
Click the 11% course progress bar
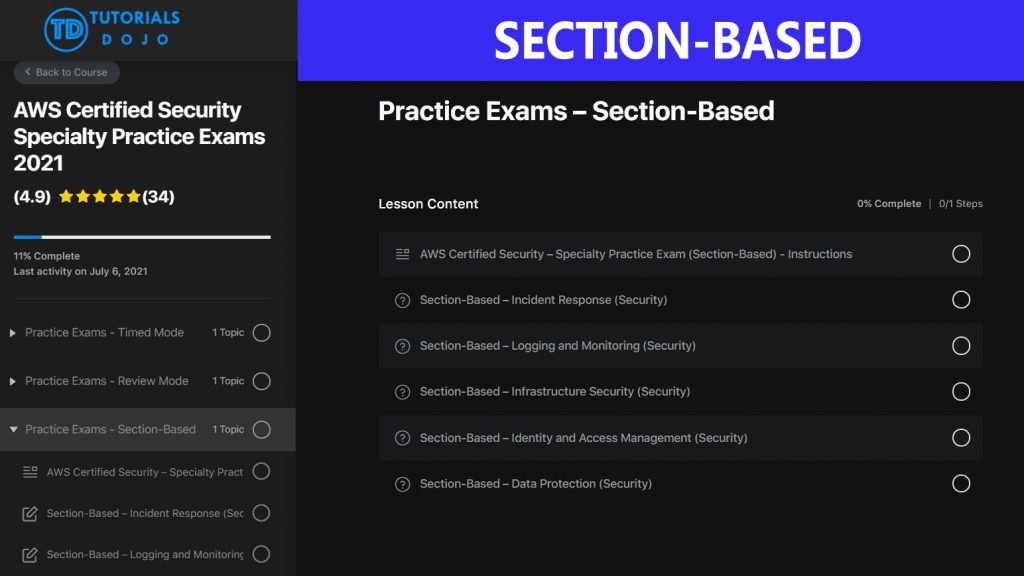click(141, 237)
